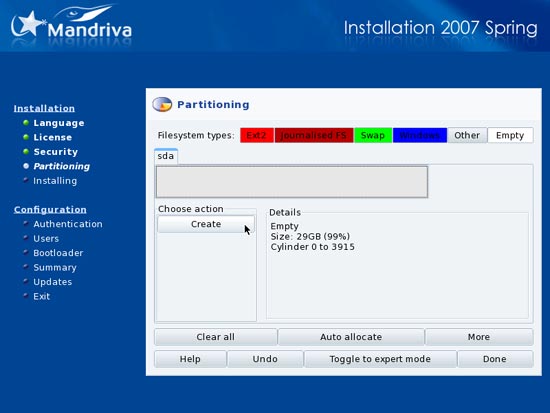
Task: Click the bullet next to Partitioning step
Action: pos(26,166)
